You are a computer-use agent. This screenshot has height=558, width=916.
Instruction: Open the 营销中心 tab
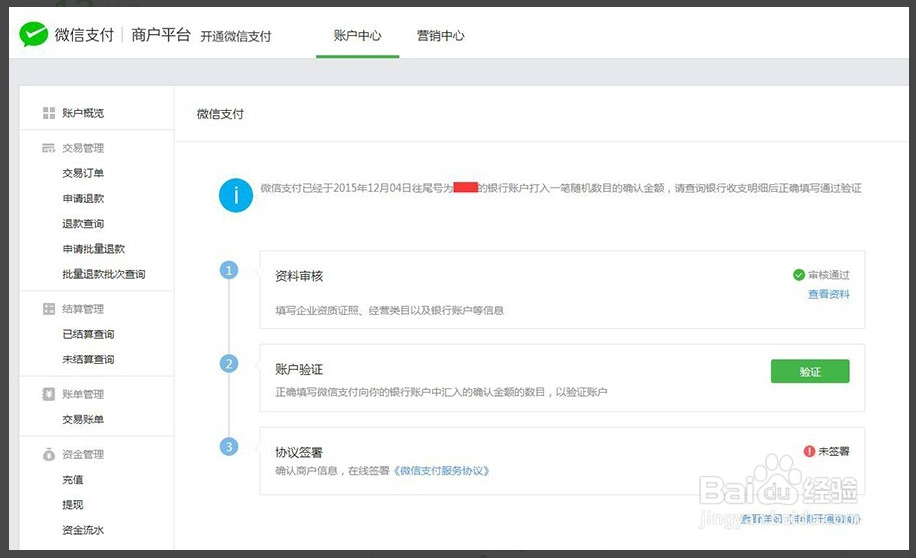[440, 36]
